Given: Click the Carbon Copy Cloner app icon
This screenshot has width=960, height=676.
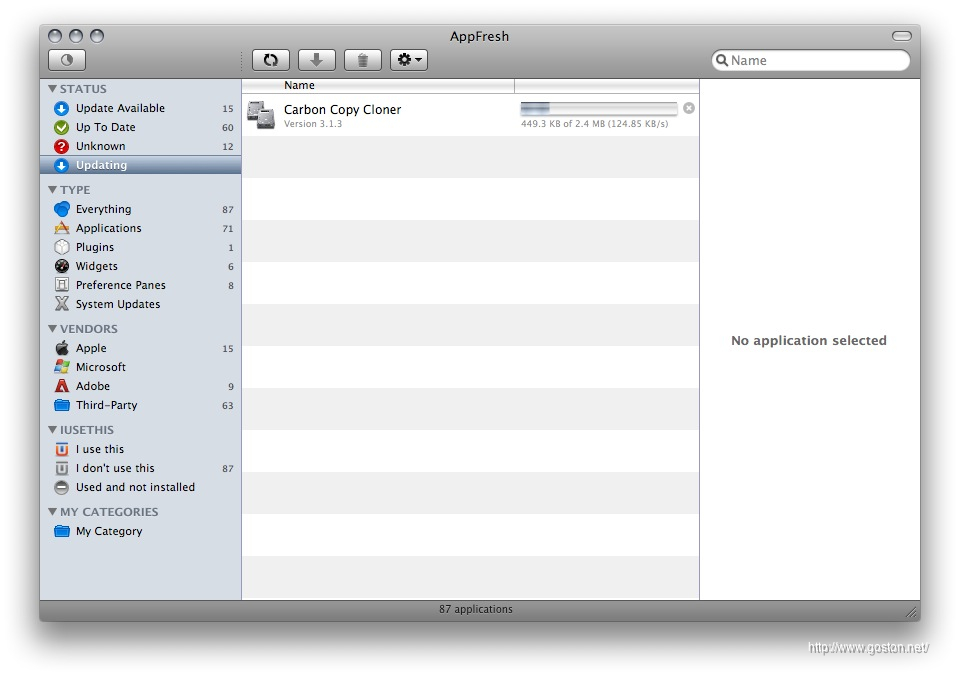Looking at the screenshot, I should click(261, 114).
